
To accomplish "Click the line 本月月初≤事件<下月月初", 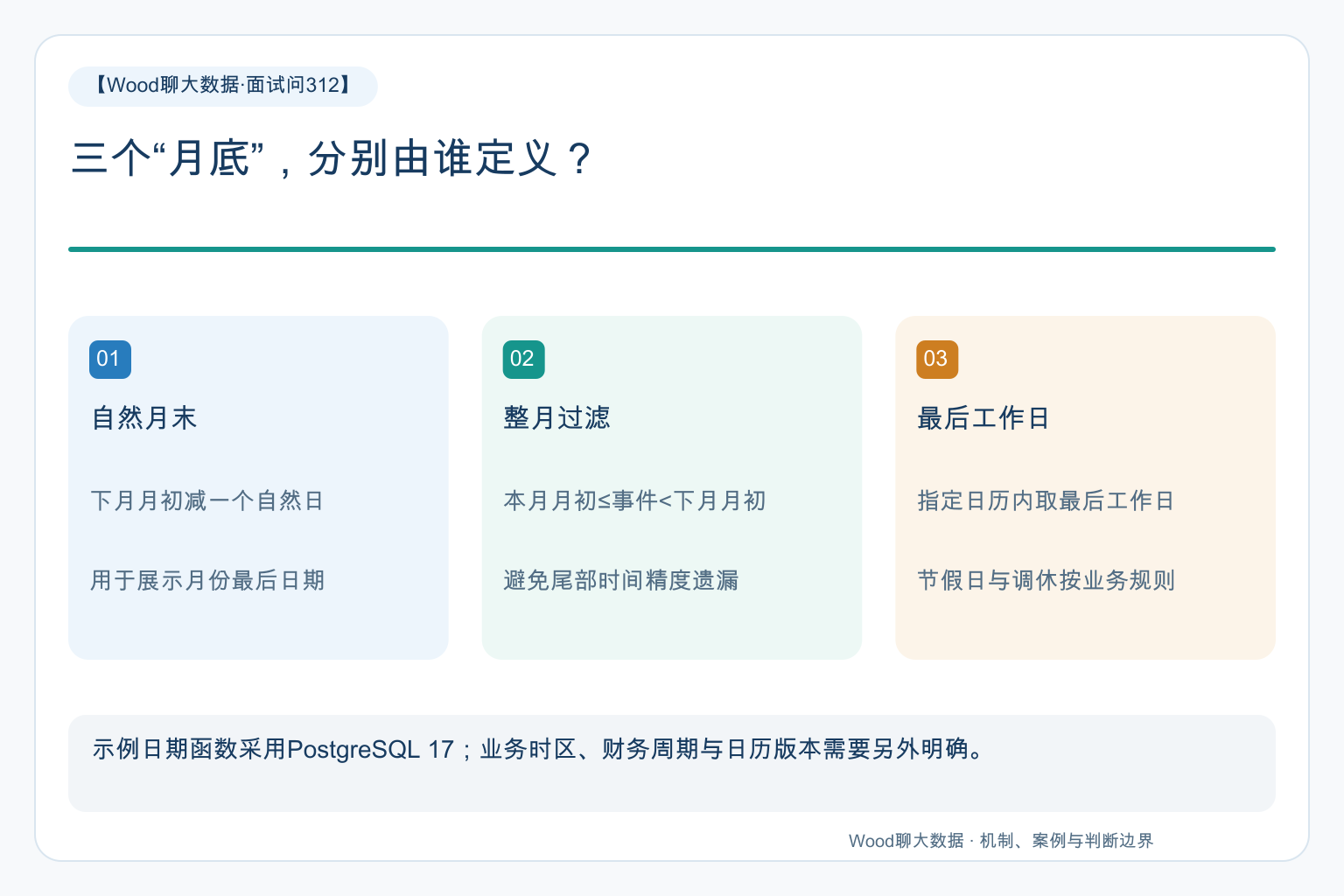I will point(635,500).
